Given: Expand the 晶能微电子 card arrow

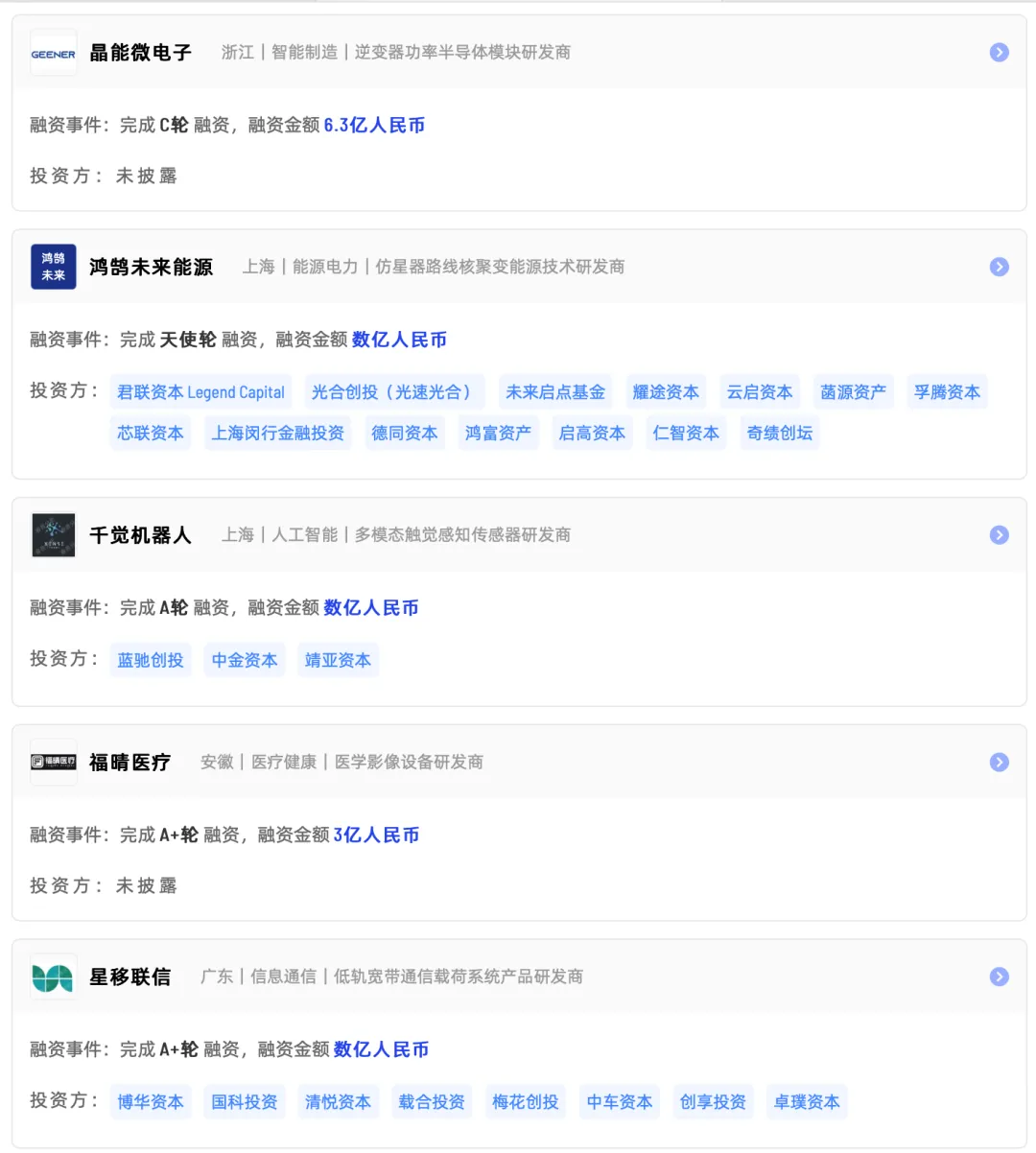Looking at the screenshot, I should click(x=1000, y=53).
